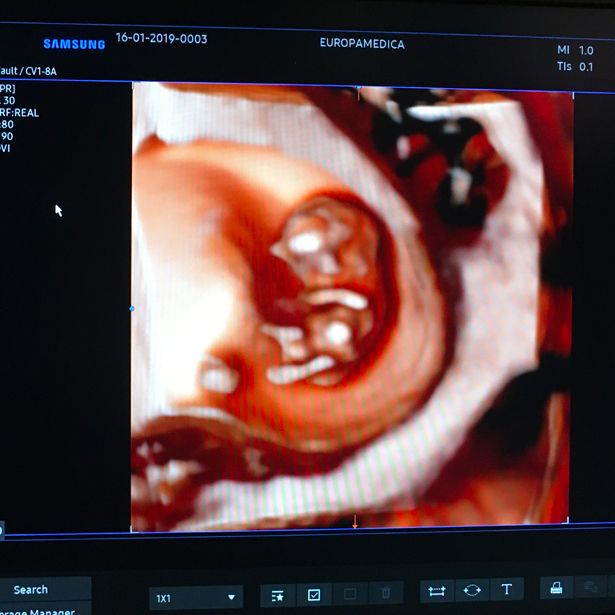The height and width of the screenshot is (615, 615).
Task: Click the Search button
Action: coord(30,590)
